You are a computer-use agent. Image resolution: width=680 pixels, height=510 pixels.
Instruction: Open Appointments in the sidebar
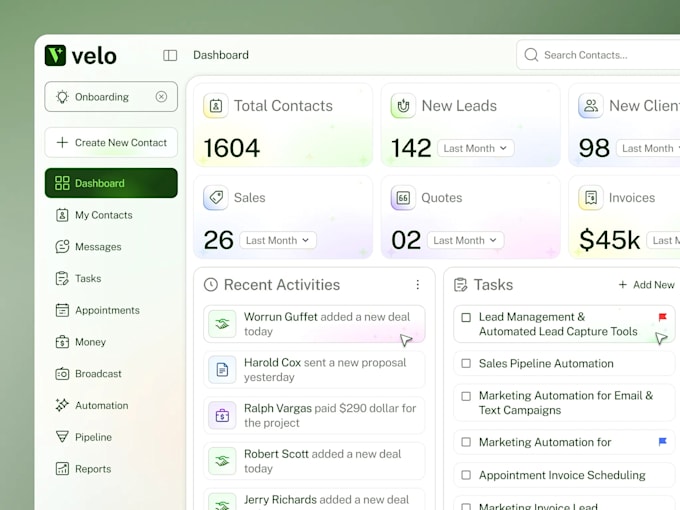click(111, 310)
